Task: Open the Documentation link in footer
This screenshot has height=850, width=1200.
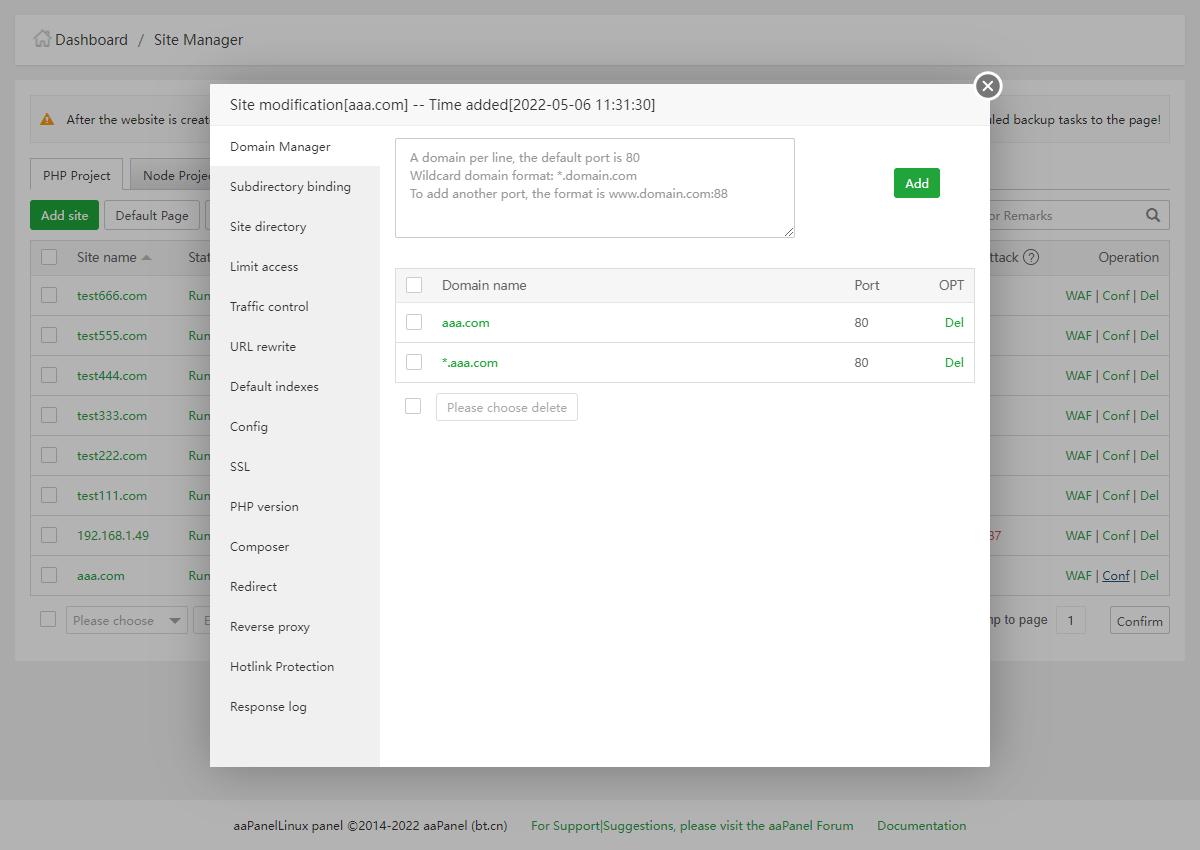Action: 921,826
